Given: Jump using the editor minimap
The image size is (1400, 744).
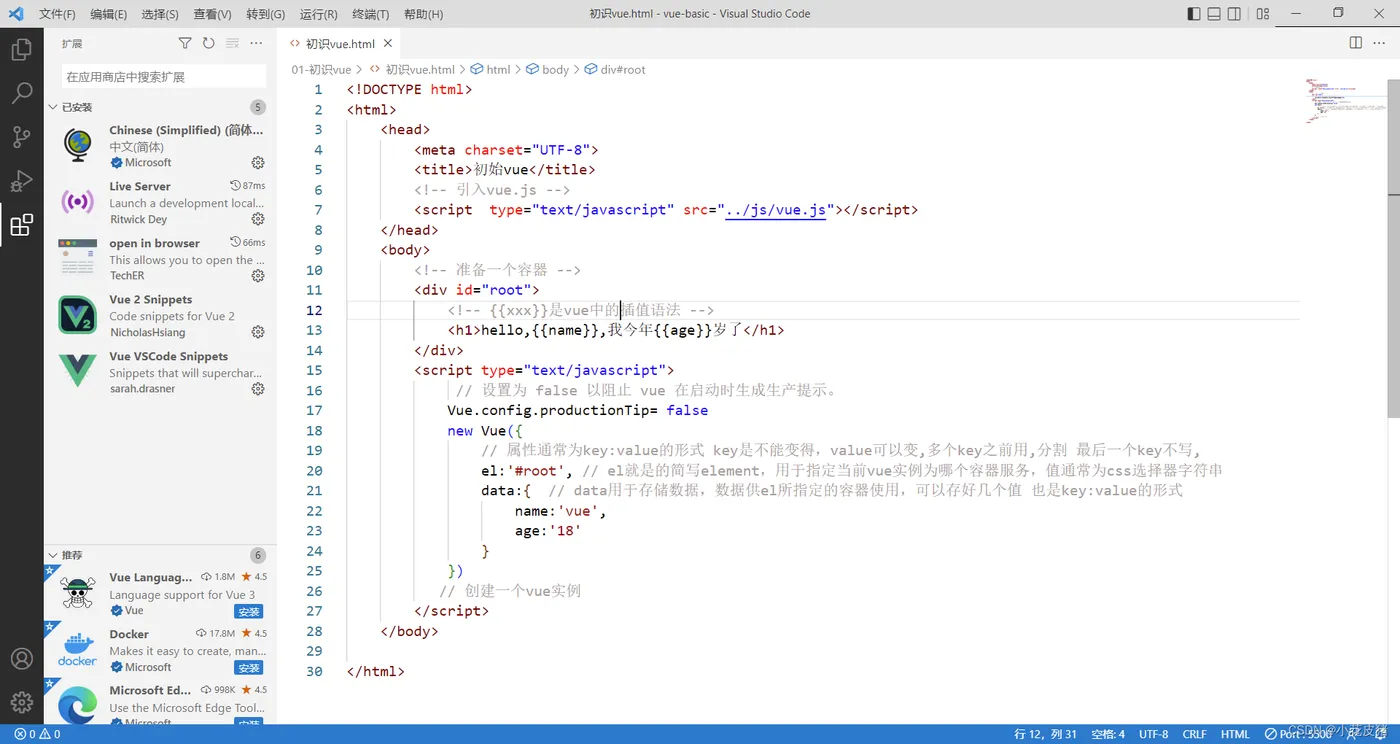Looking at the screenshot, I should [x=1344, y=100].
